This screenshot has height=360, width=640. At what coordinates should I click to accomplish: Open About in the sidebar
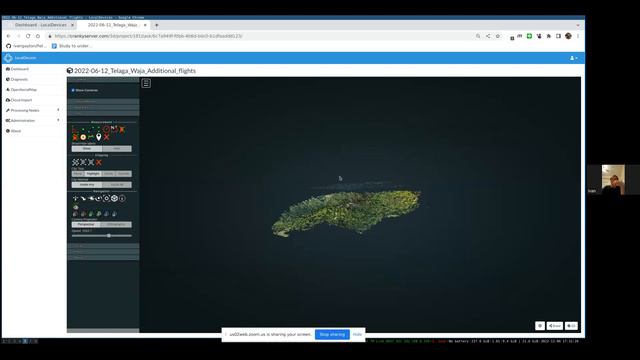[13, 131]
